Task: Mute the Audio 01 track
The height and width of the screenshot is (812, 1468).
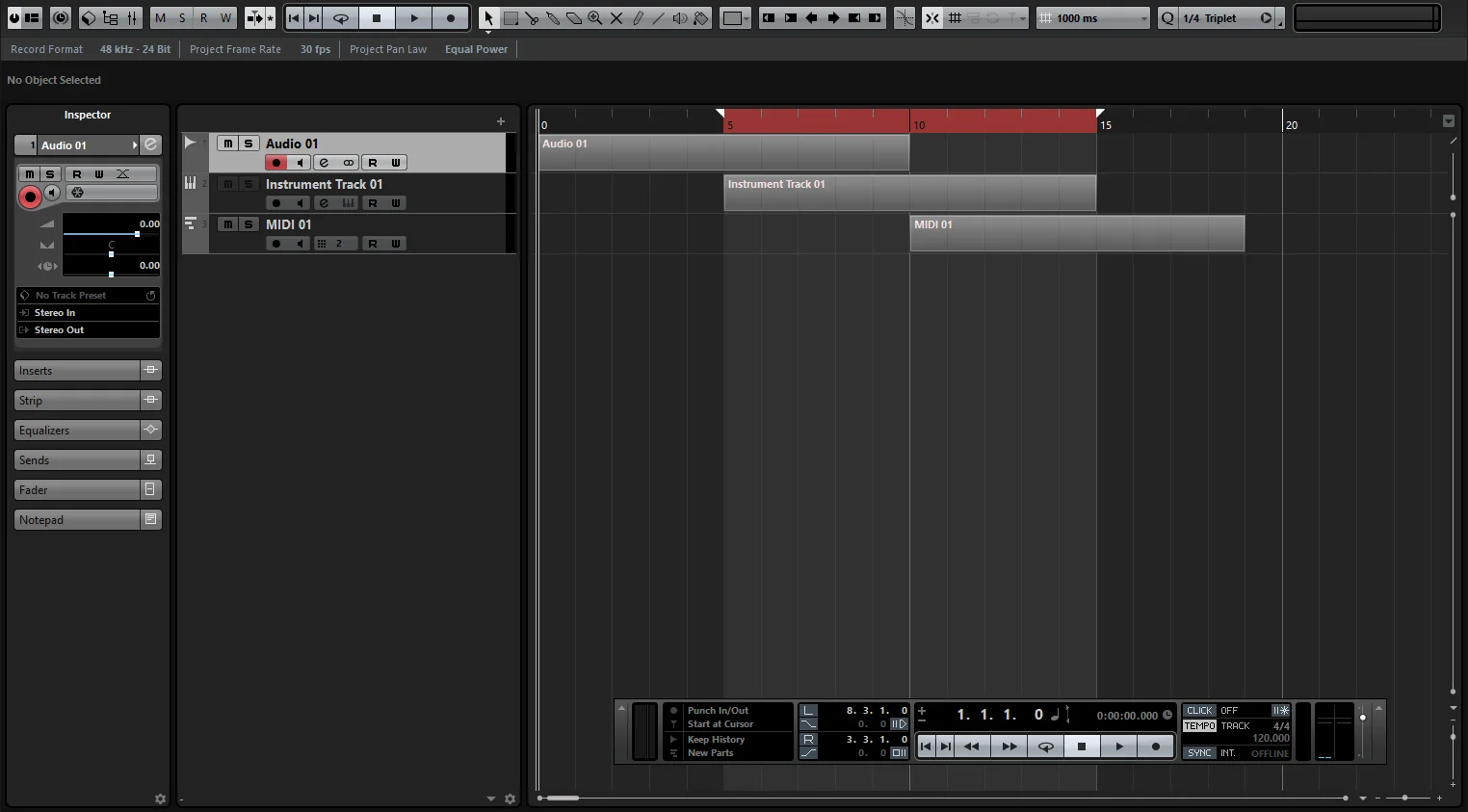Action: [228, 144]
